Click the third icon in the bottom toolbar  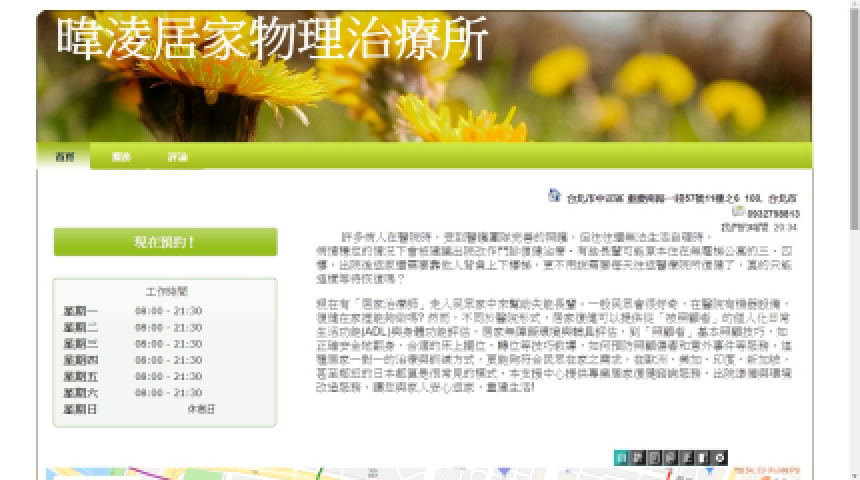(x=652, y=458)
